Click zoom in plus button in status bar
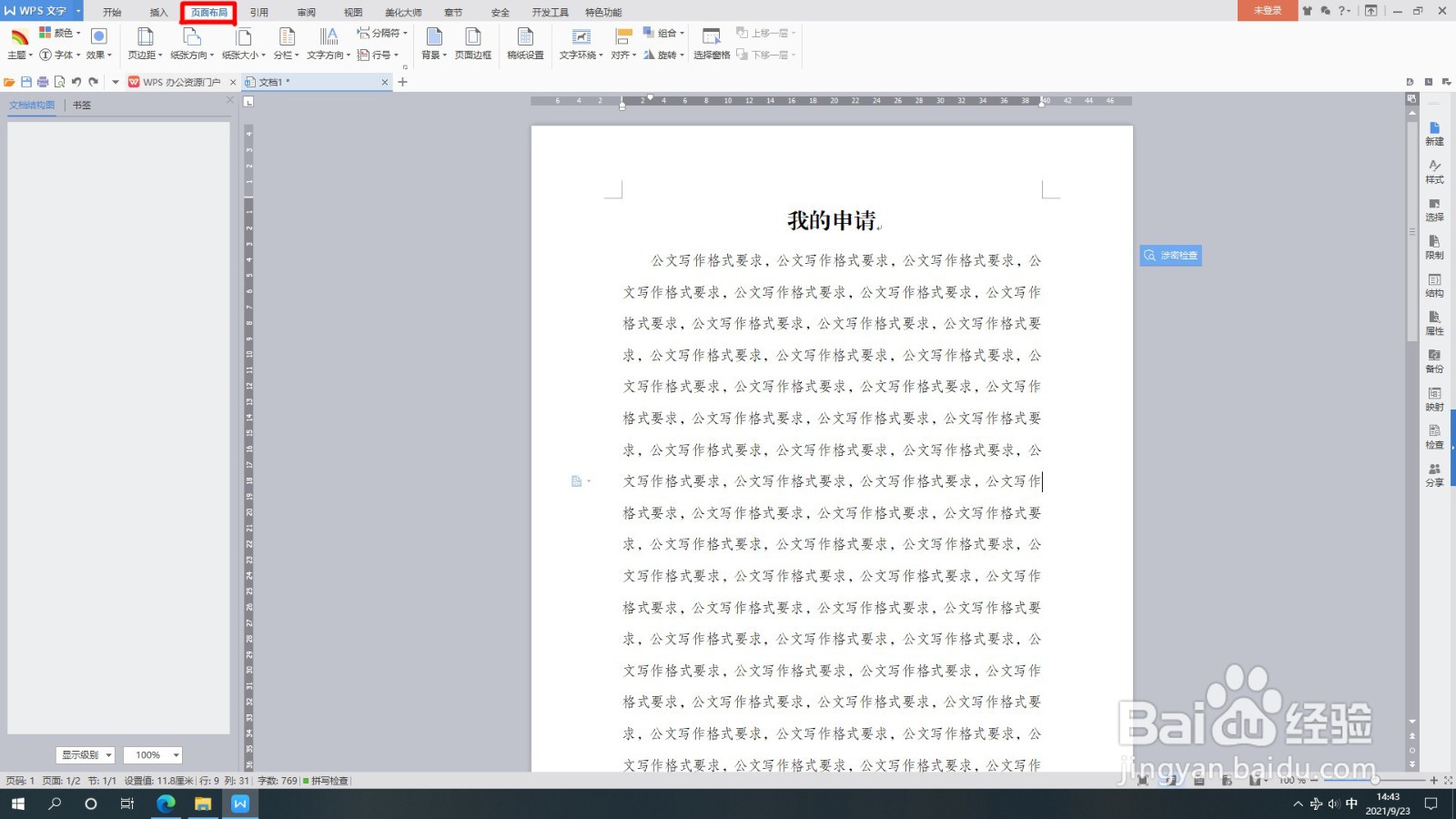This screenshot has width=1456, height=819. [x=1434, y=780]
